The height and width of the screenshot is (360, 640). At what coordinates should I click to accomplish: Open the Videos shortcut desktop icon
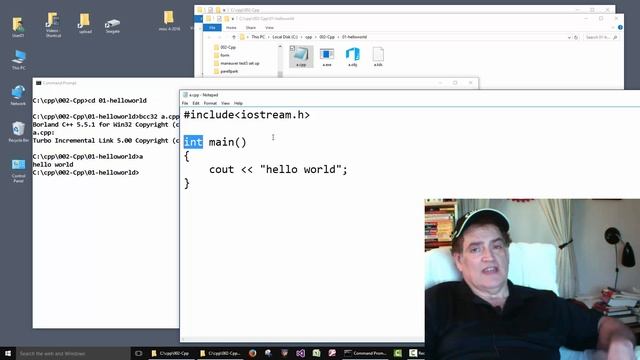(53, 25)
